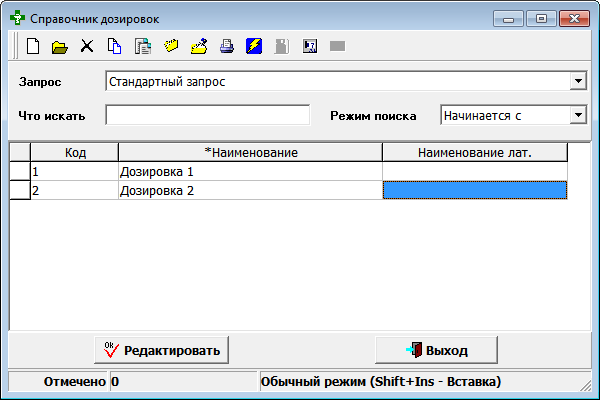Image resolution: width=600 pixels, height=400 pixels.
Task: Minimize the Справочник дозировок window
Action: pos(508,19)
